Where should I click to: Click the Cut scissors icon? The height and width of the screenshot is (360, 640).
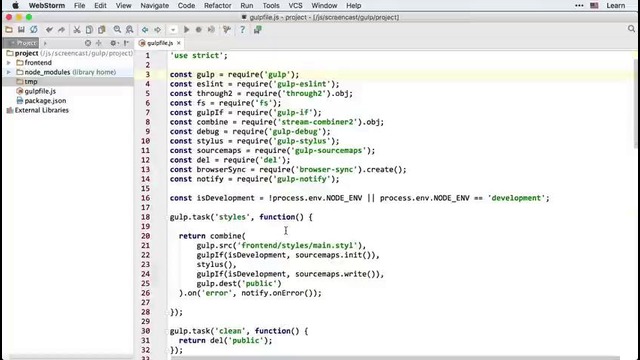click(77, 30)
